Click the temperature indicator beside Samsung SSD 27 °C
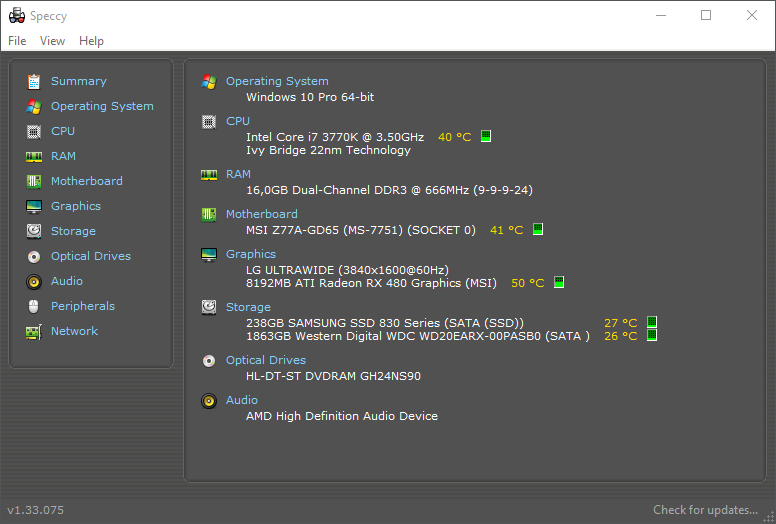The width and height of the screenshot is (776, 524). pos(652,322)
